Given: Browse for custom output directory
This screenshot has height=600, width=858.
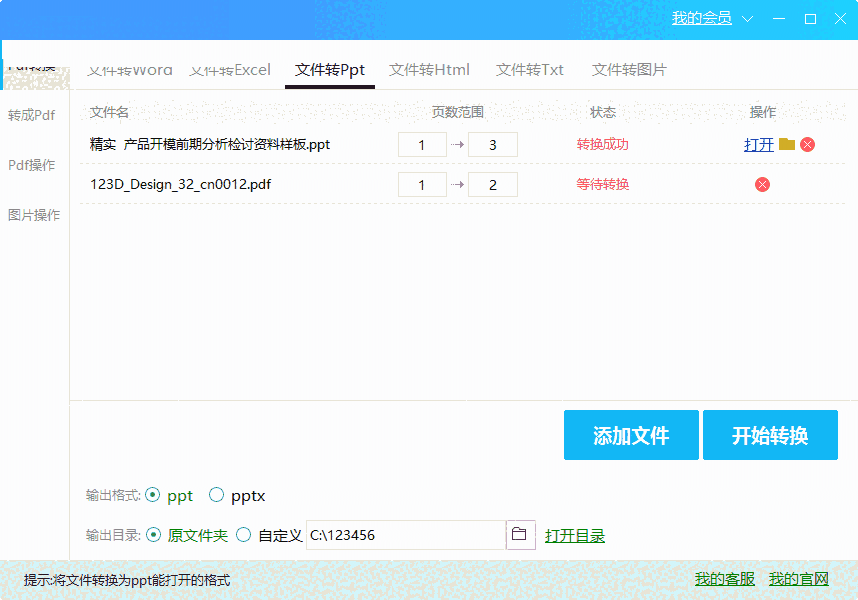Looking at the screenshot, I should click(x=521, y=535).
